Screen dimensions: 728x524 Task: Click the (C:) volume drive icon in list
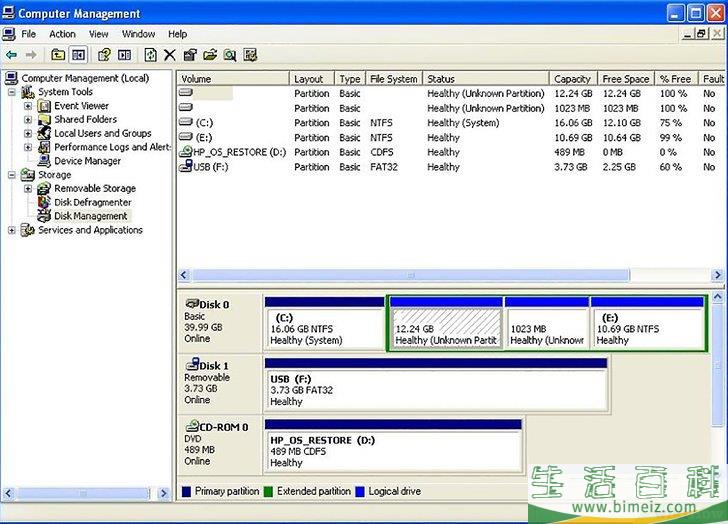(x=186, y=122)
